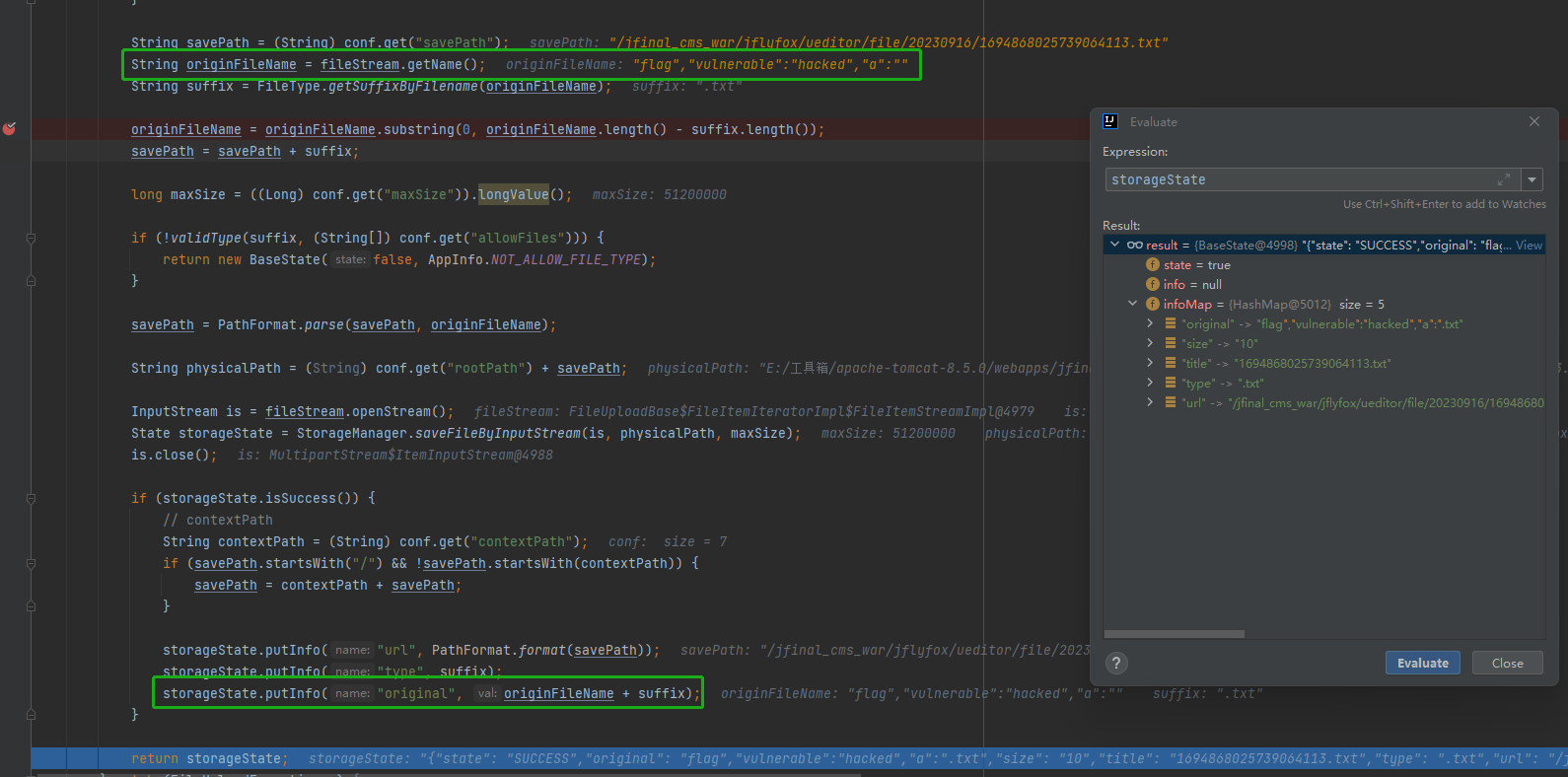Image resolution: width=1568 pixels, height=777 pixels.
Task: Expand the expression field editor
Action: pyautogui.click(x=1504, y=179)
